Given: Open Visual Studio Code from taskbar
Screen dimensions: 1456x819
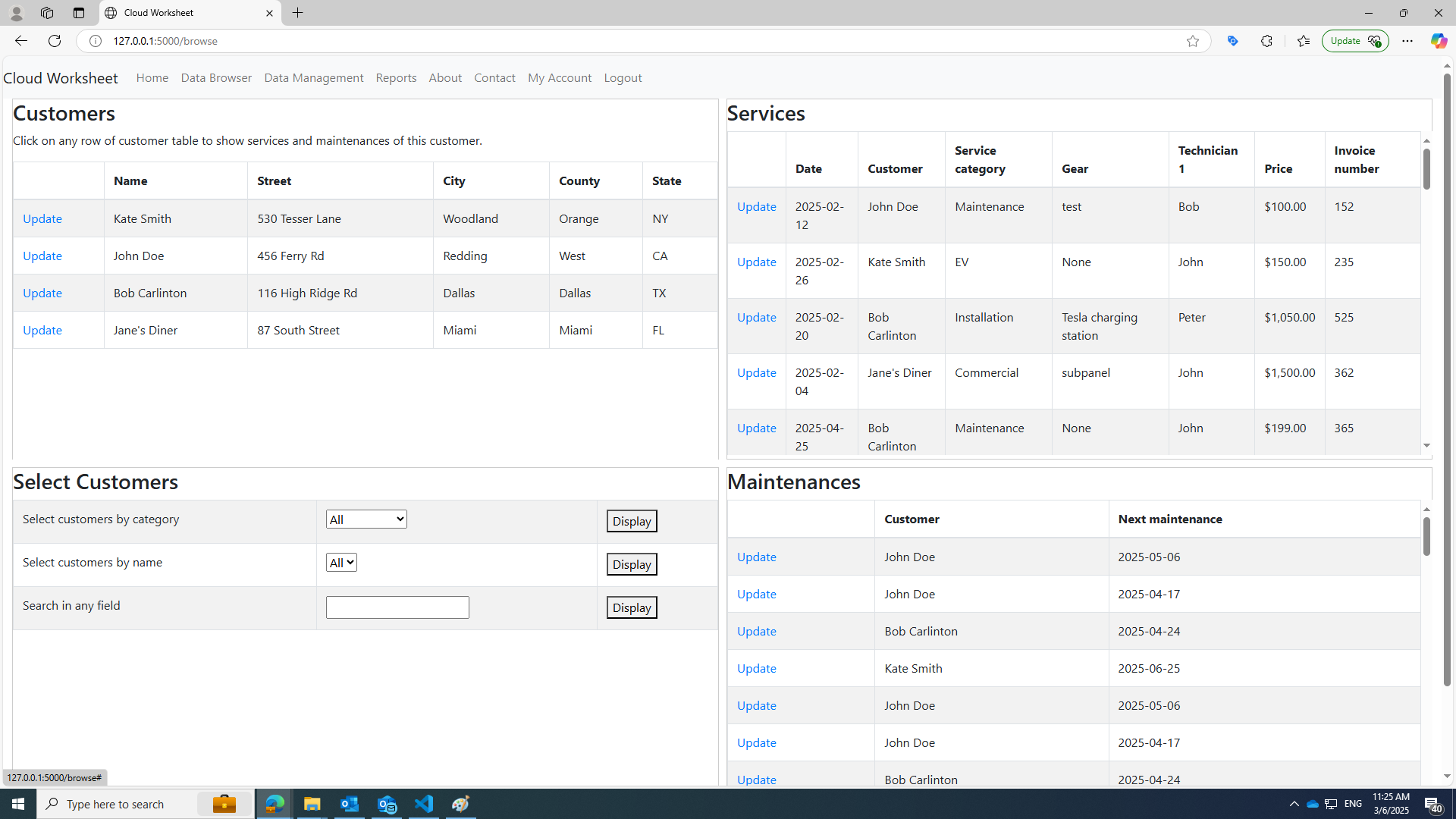Looking at the screenshot, I should tap(424, 804).
